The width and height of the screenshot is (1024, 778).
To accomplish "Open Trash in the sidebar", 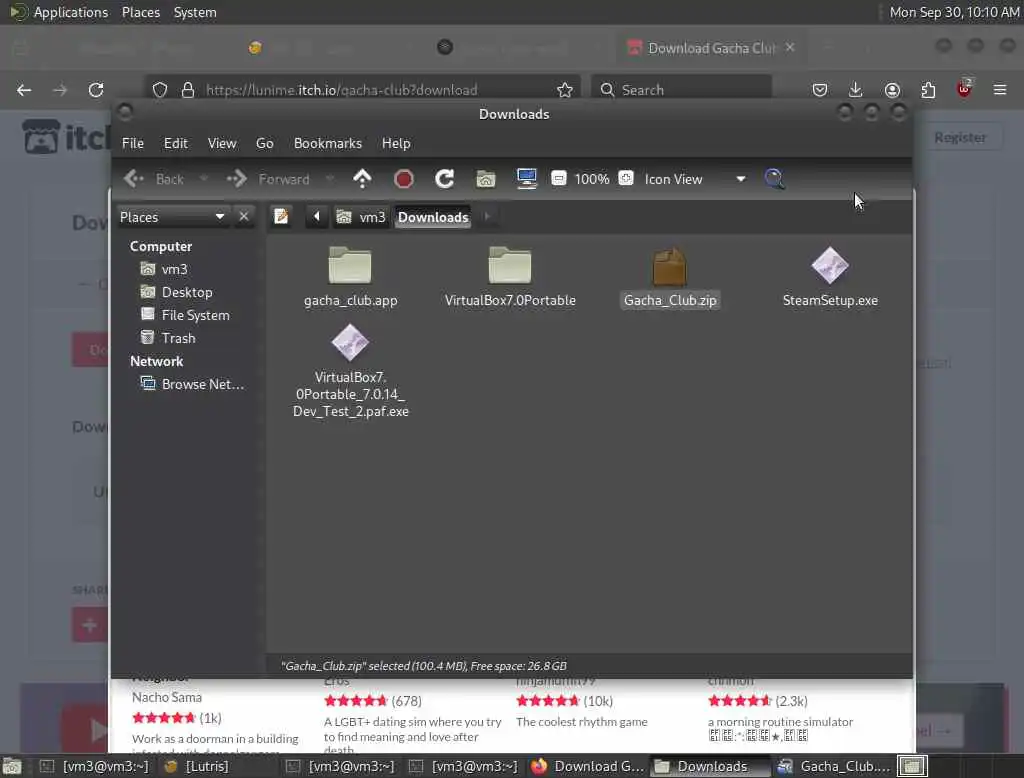I will click(178, 338).
